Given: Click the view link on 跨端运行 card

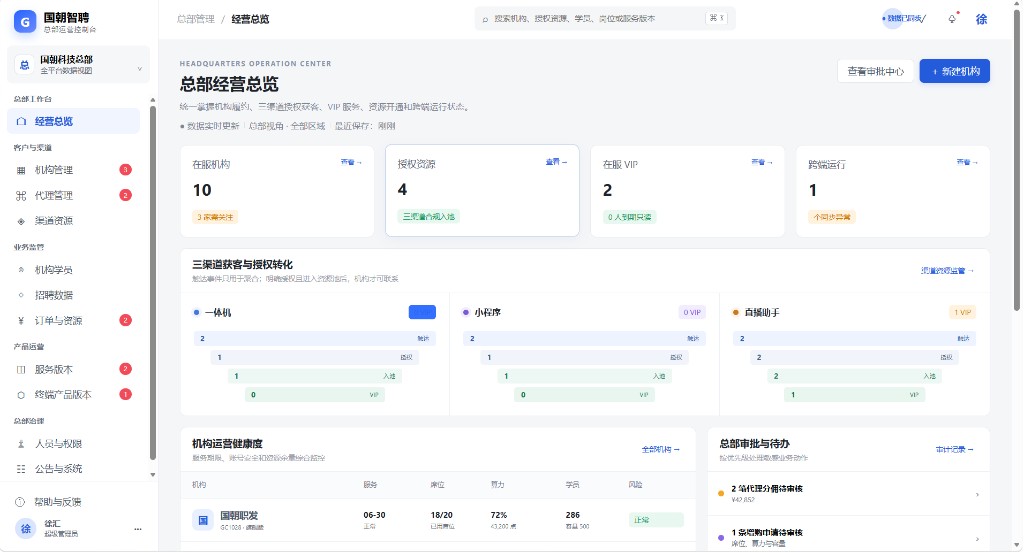Looking at the screenshot, I should (967, 162).
